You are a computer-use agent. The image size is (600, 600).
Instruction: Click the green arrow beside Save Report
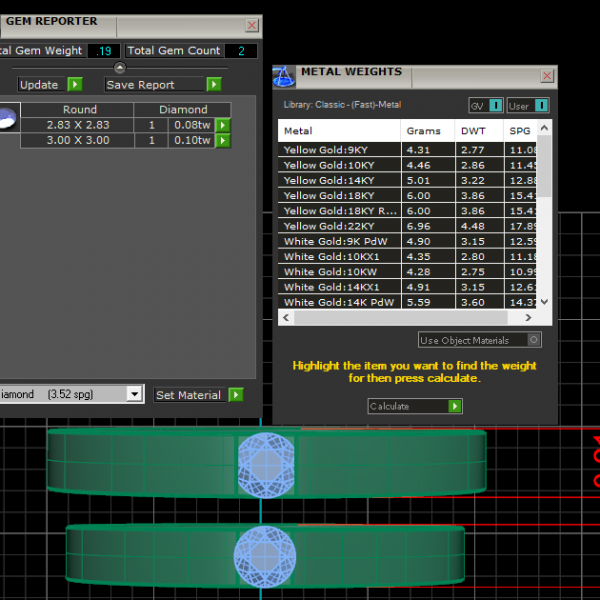(x=213, y=85)
